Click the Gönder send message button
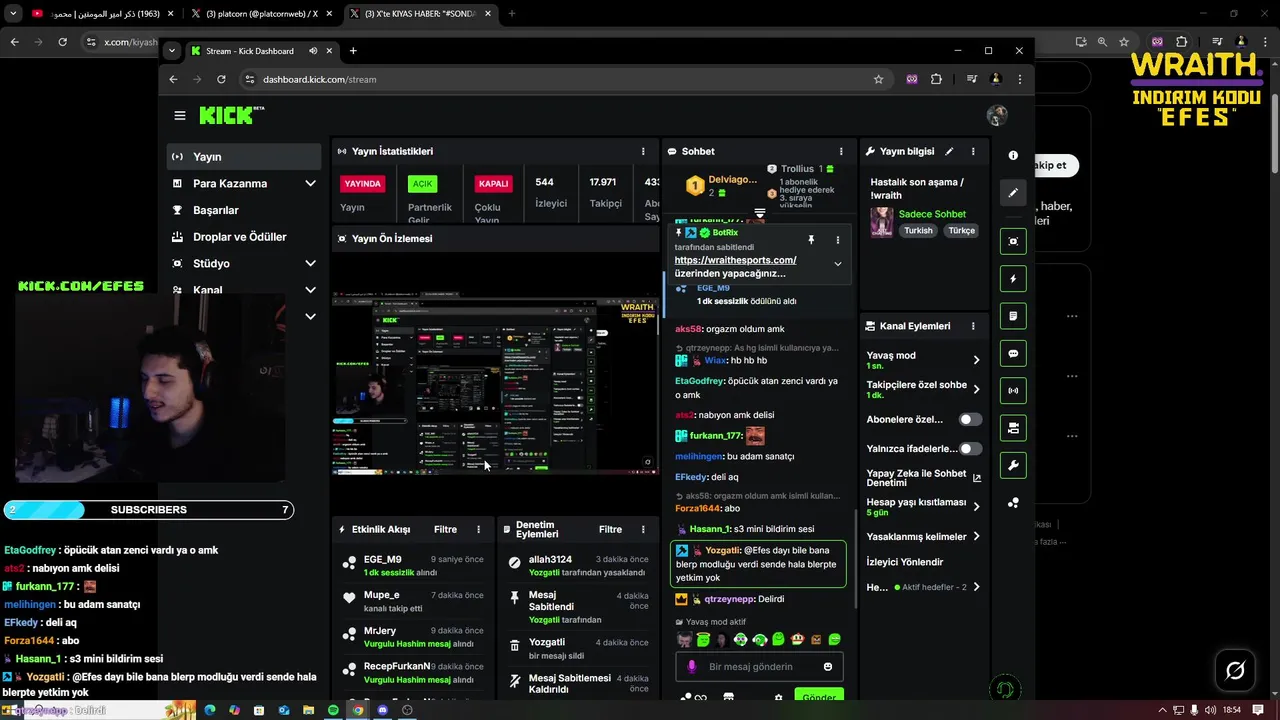1280x720 pixels. tap(819, 696)
